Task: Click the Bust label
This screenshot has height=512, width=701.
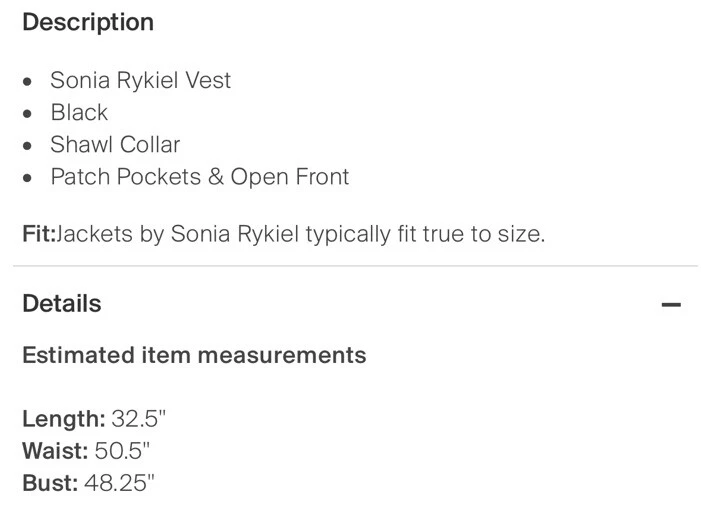Action: pos(50,483)
